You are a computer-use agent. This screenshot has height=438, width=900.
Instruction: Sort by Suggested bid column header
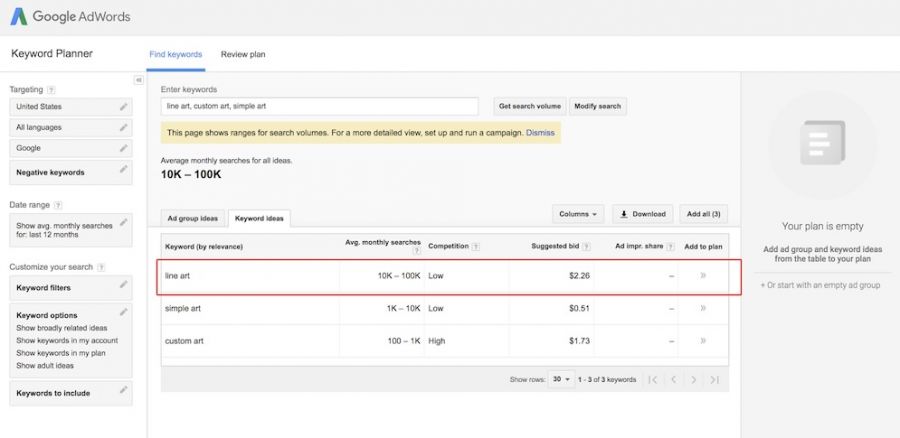555,247
